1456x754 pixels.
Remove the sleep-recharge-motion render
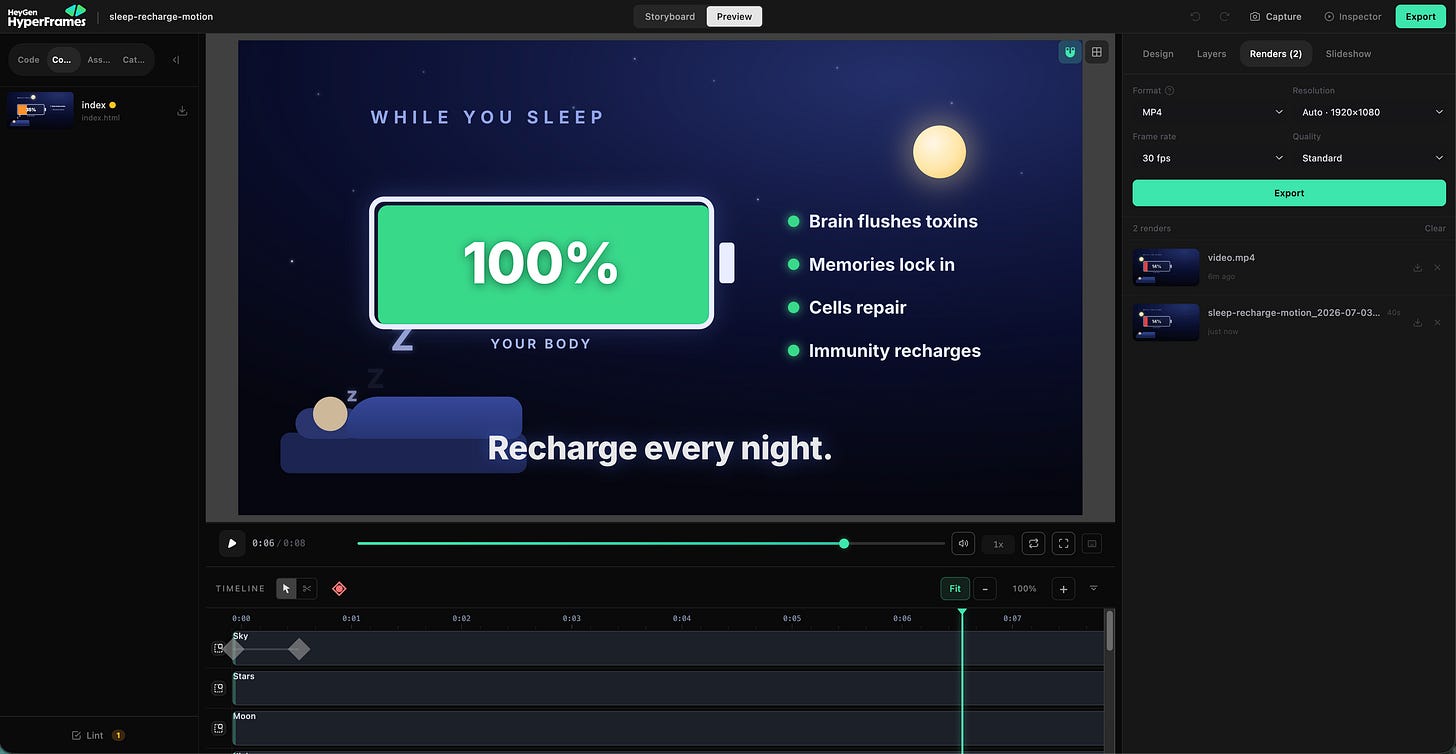click(x=1438, y=323)
